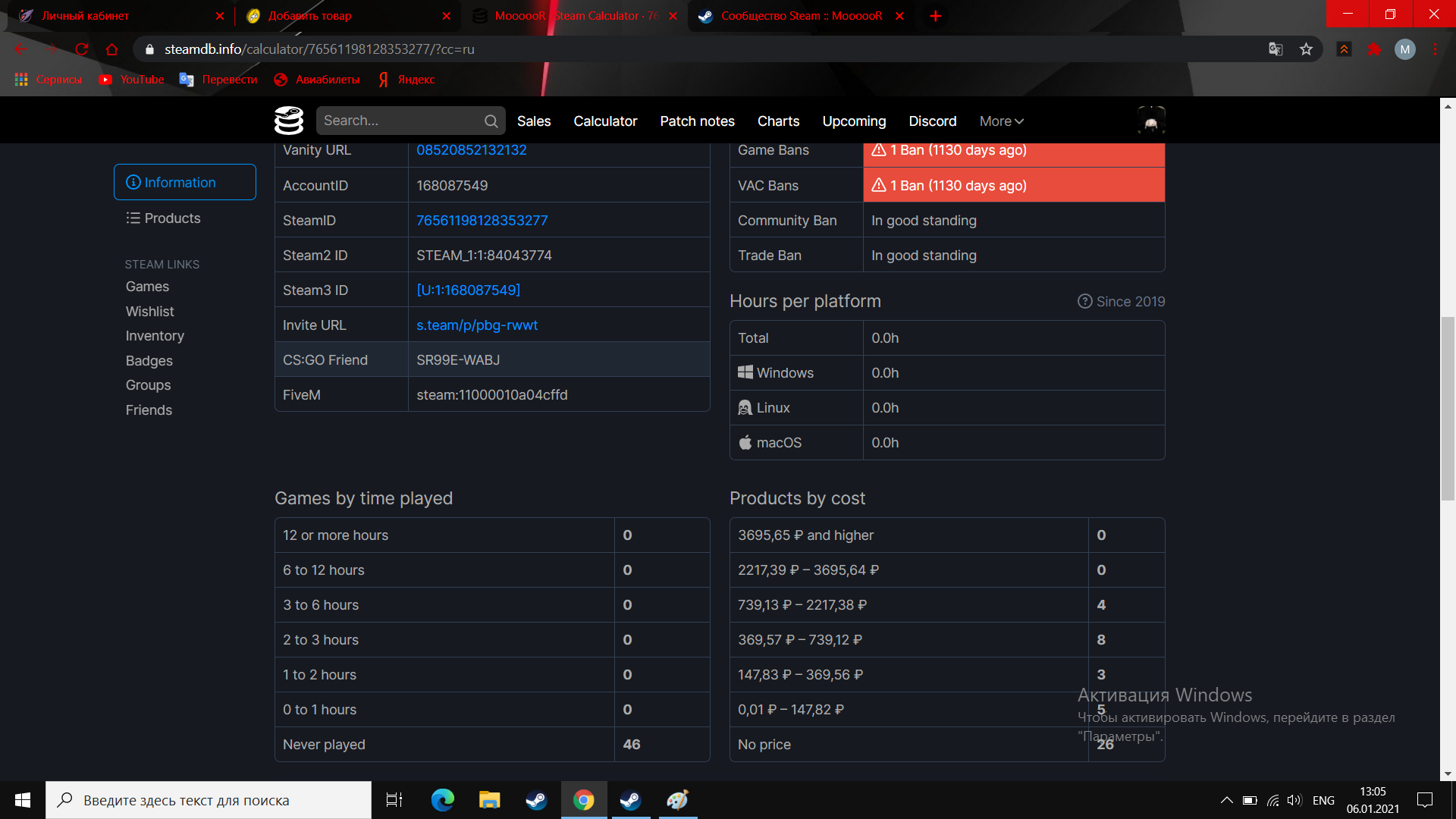
Task: Open Groups under Steam Links
Action: click(148, 385)
